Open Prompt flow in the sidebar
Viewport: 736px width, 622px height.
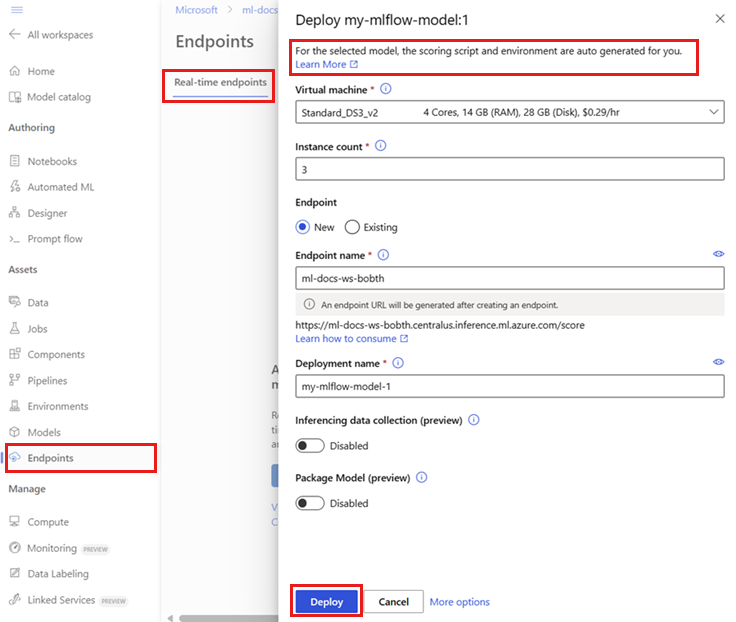(55, 239)
